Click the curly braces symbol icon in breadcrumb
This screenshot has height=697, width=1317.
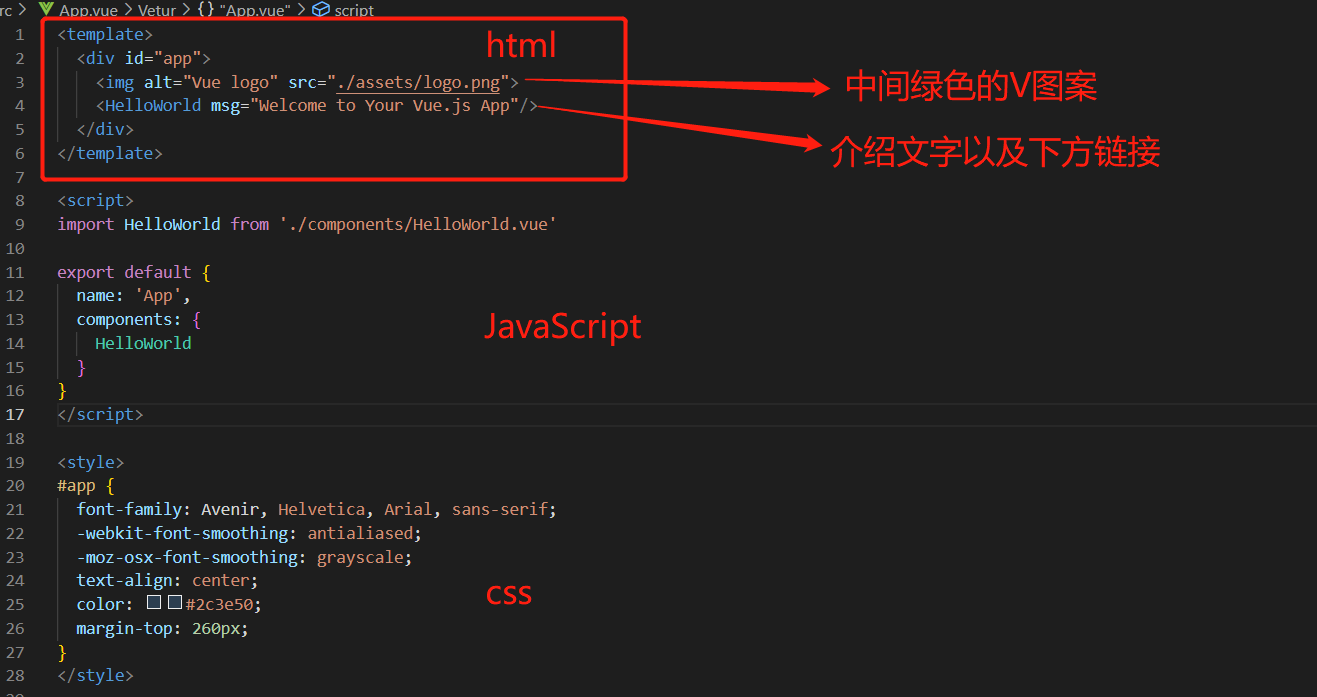[205, 10]
